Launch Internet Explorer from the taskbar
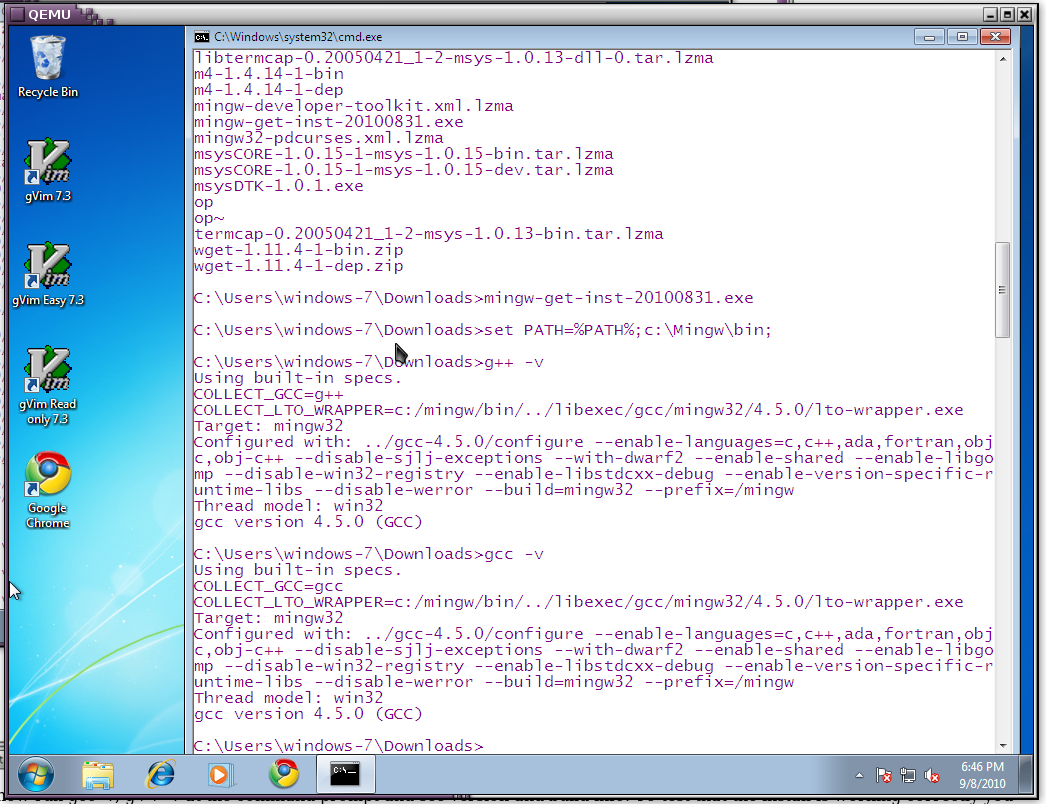 tap(160, 774)
